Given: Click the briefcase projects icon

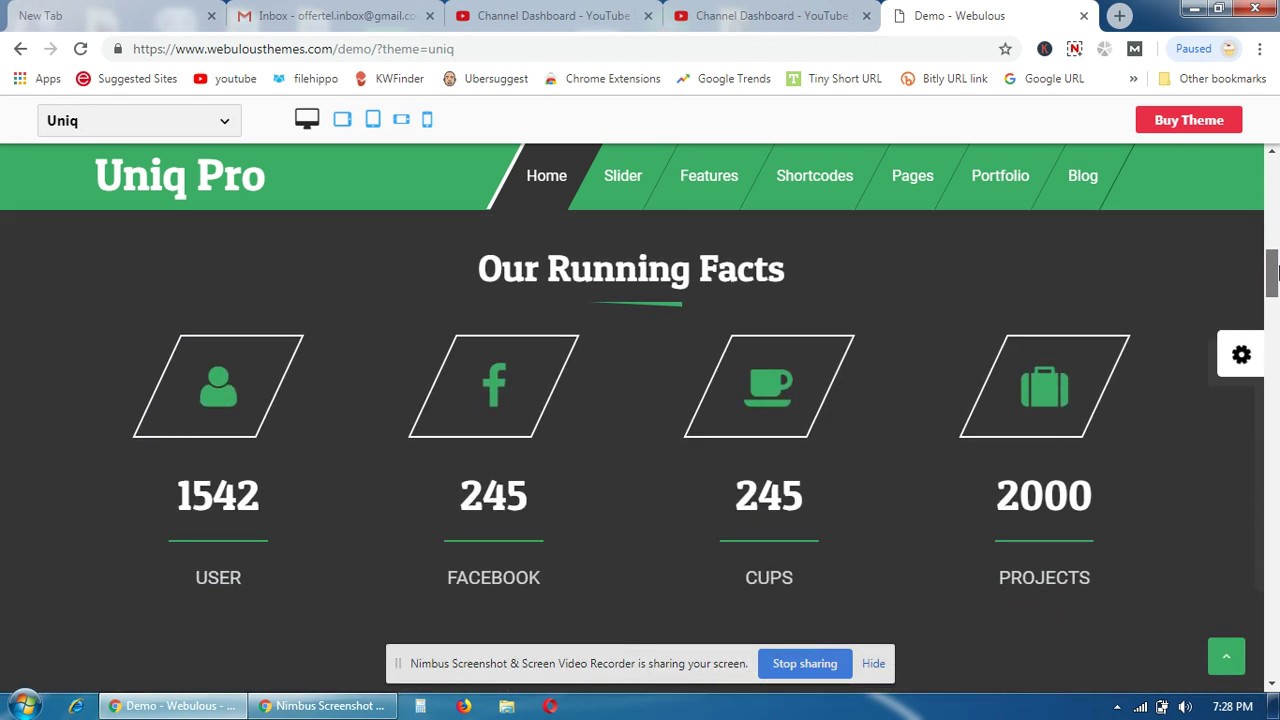Looking at the screenshot, I should pos(1044,386).
